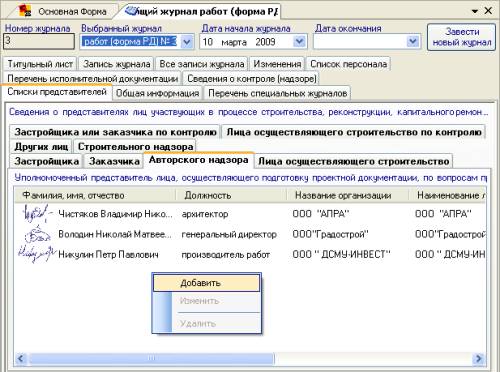Click the signature image for Никулин
The width and height of the screenshot is (500, 372).
pos(37,254)
